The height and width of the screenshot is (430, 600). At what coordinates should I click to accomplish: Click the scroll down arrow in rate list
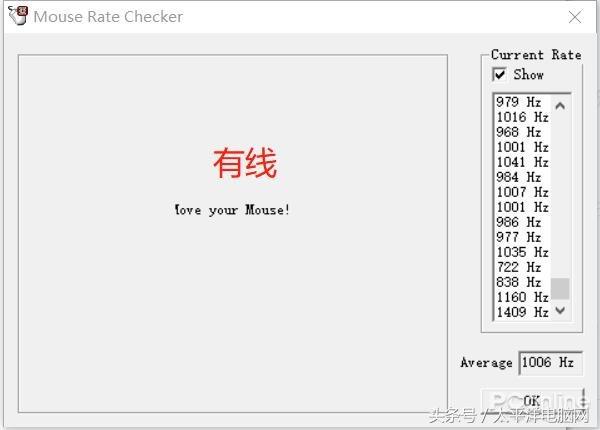click(560, 310)
